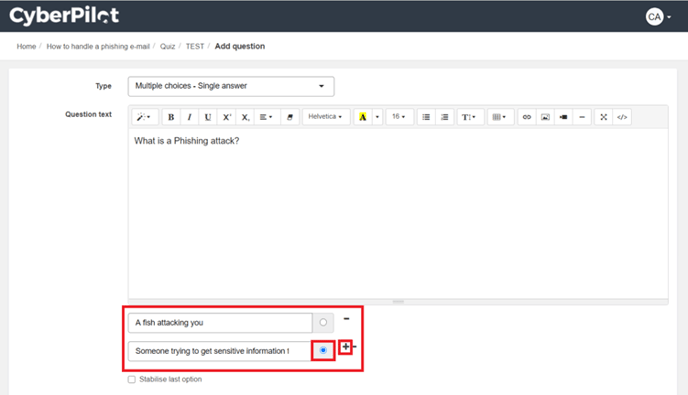Image resolution: width=688 pixels, height=395 pixels.
Task: Open TEST breadcrumb link
Action: coord(195,47)
